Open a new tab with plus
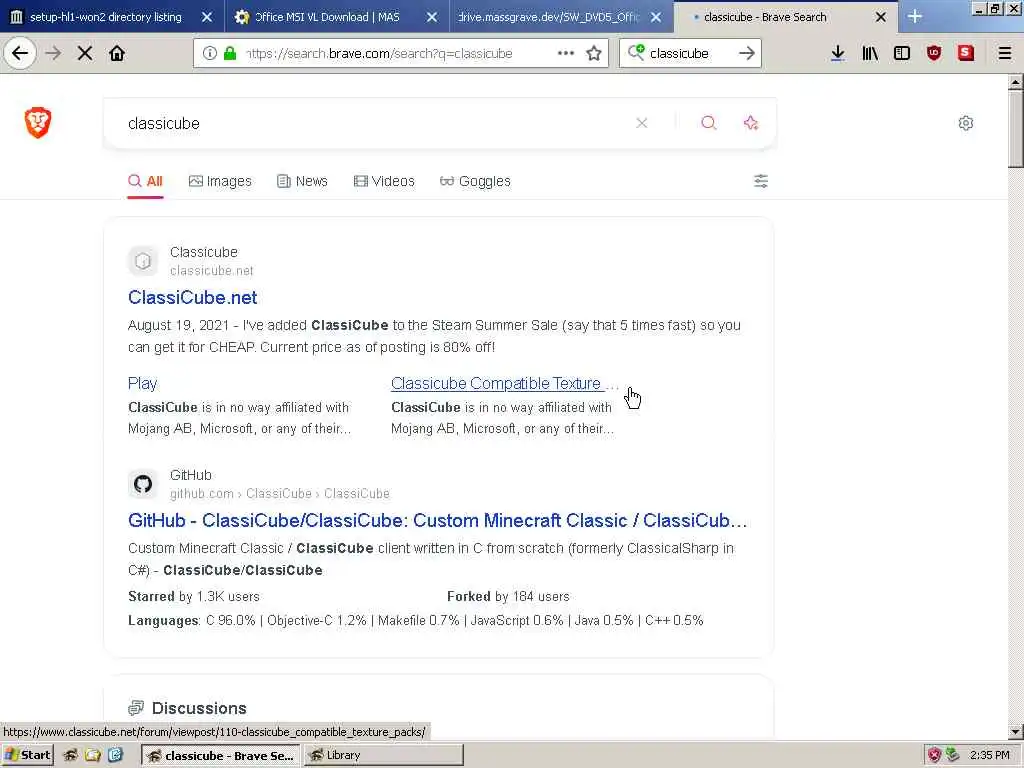The image size is (1024, 768). coord(915,17)
